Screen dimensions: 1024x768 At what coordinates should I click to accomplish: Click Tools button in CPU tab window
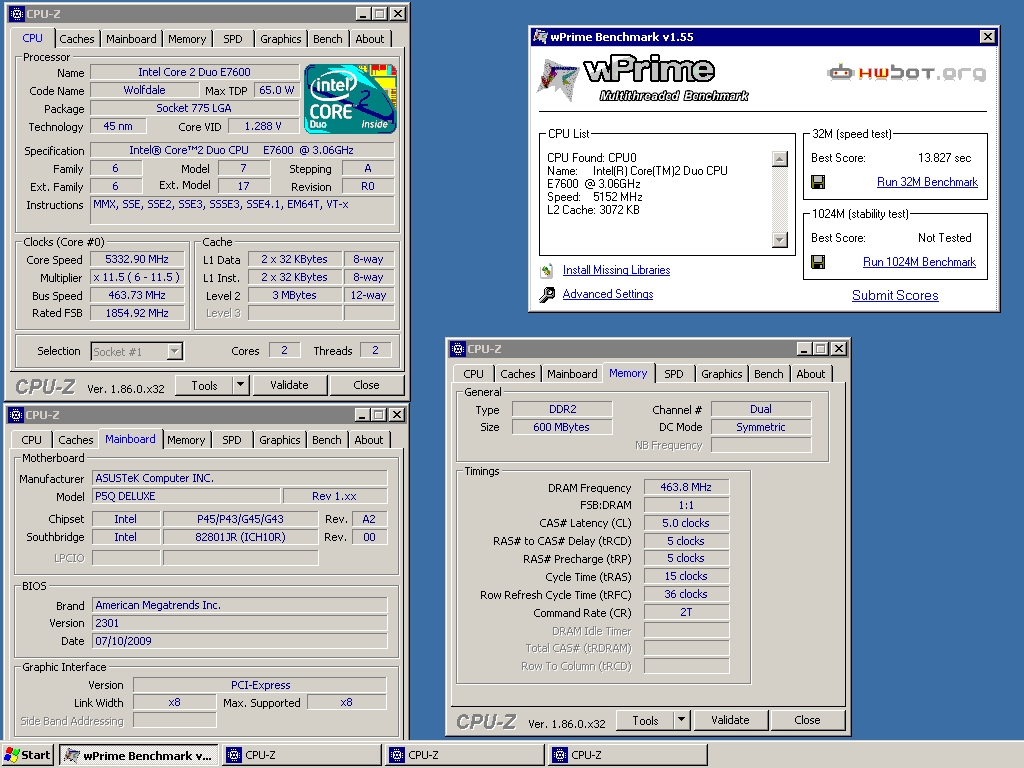click(204, 385)
